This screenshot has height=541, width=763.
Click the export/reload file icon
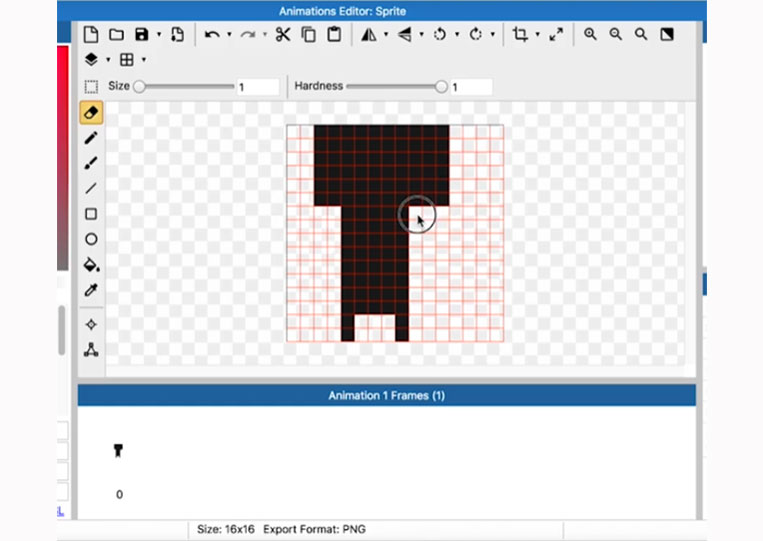click(x=177, y=35)
